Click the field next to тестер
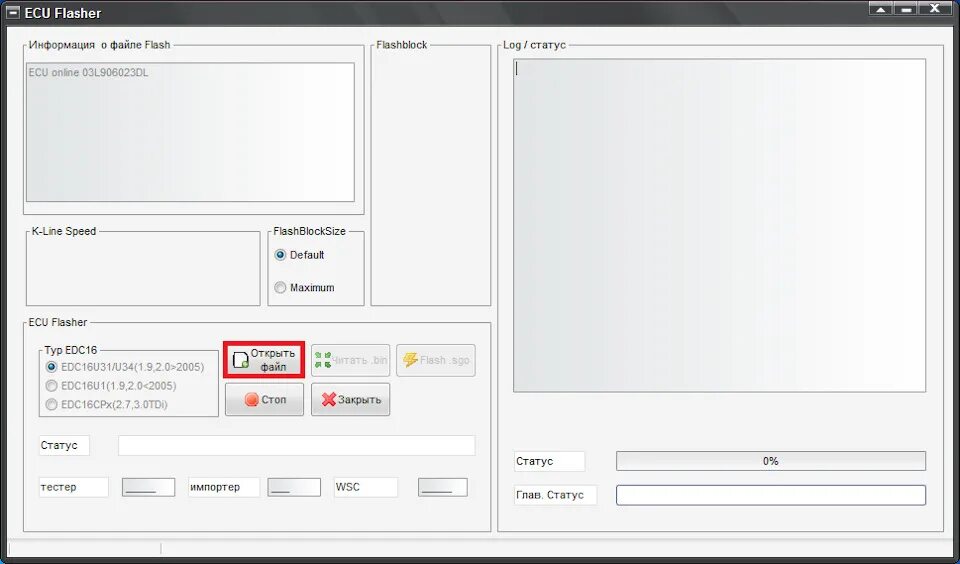Screen dimensions: 960x564 click(x=148, y=487)
